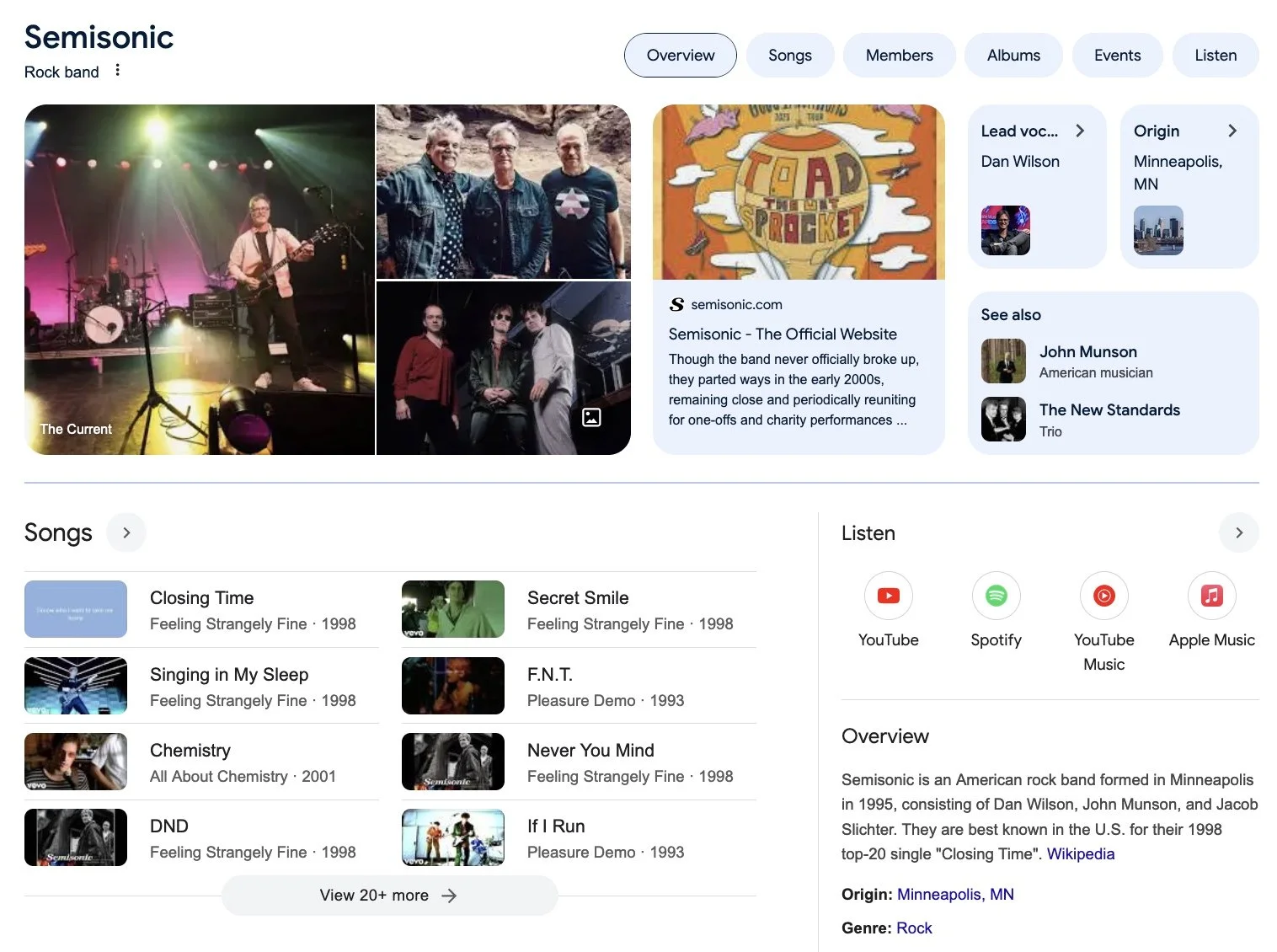Switch to the Songs tab
1277x952 pixels.
click(789, 55)
